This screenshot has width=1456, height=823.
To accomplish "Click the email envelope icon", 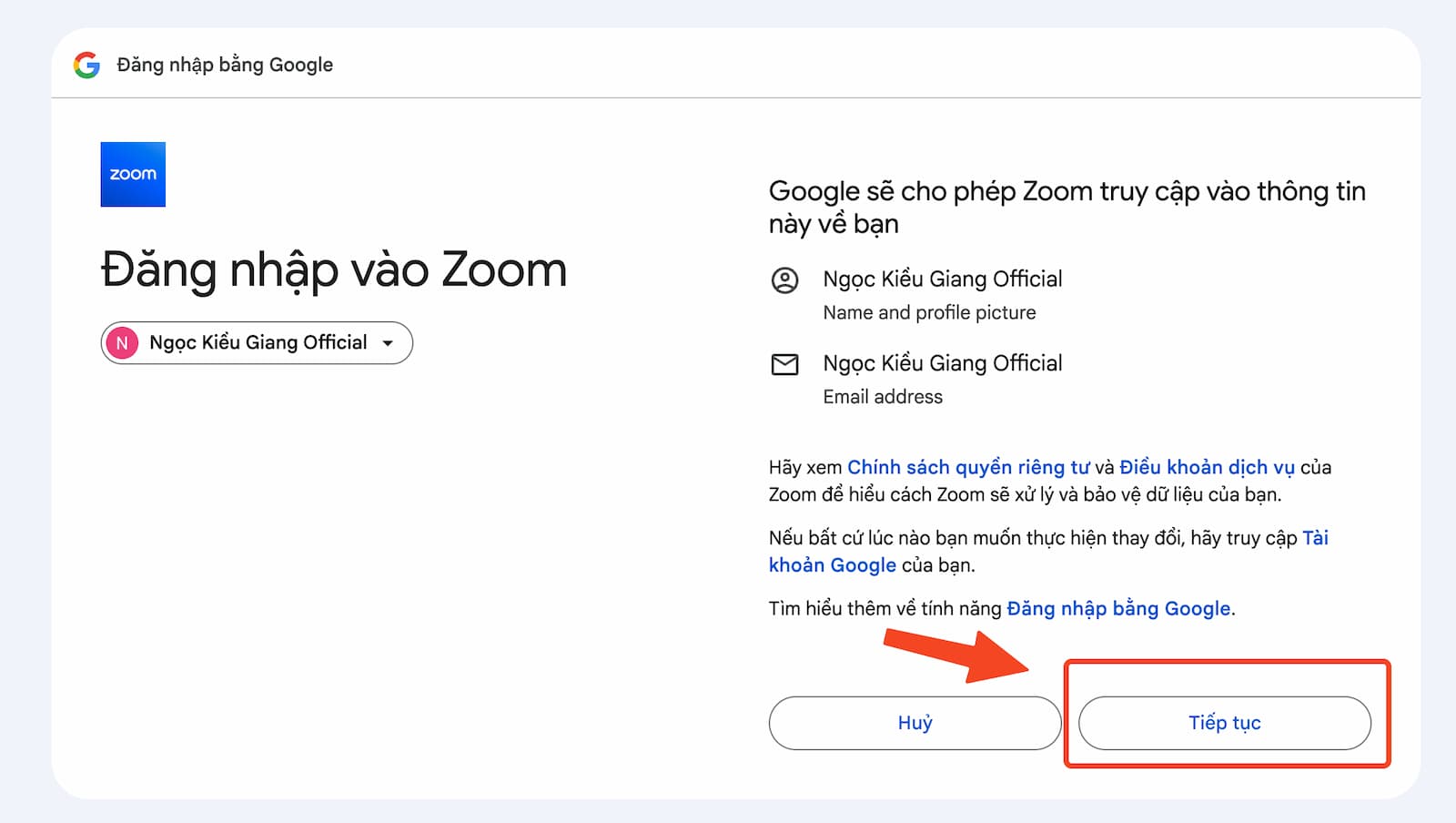I will click(784, 365).
